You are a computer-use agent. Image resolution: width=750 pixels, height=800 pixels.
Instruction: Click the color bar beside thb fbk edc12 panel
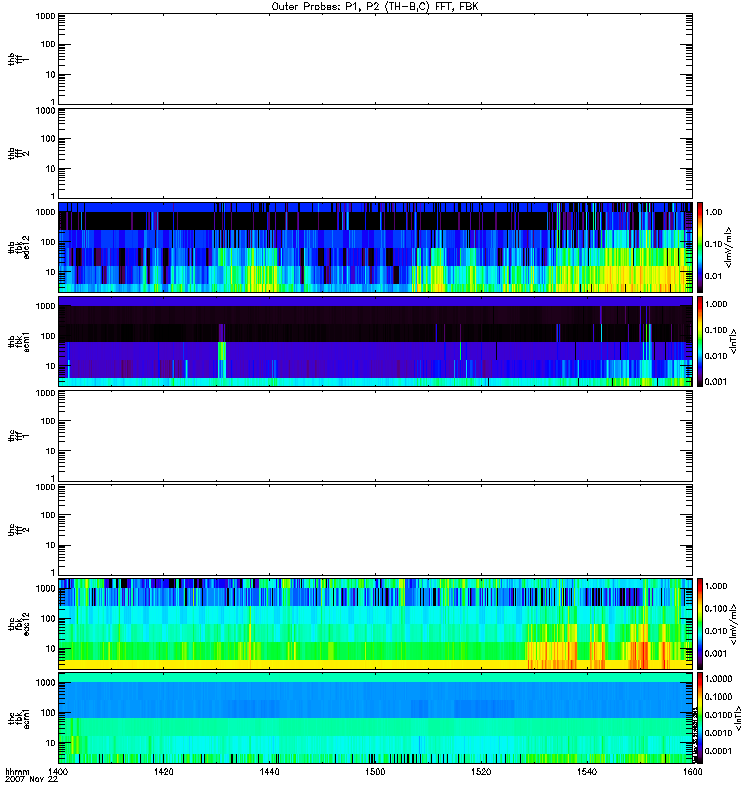tap(701, 246)
